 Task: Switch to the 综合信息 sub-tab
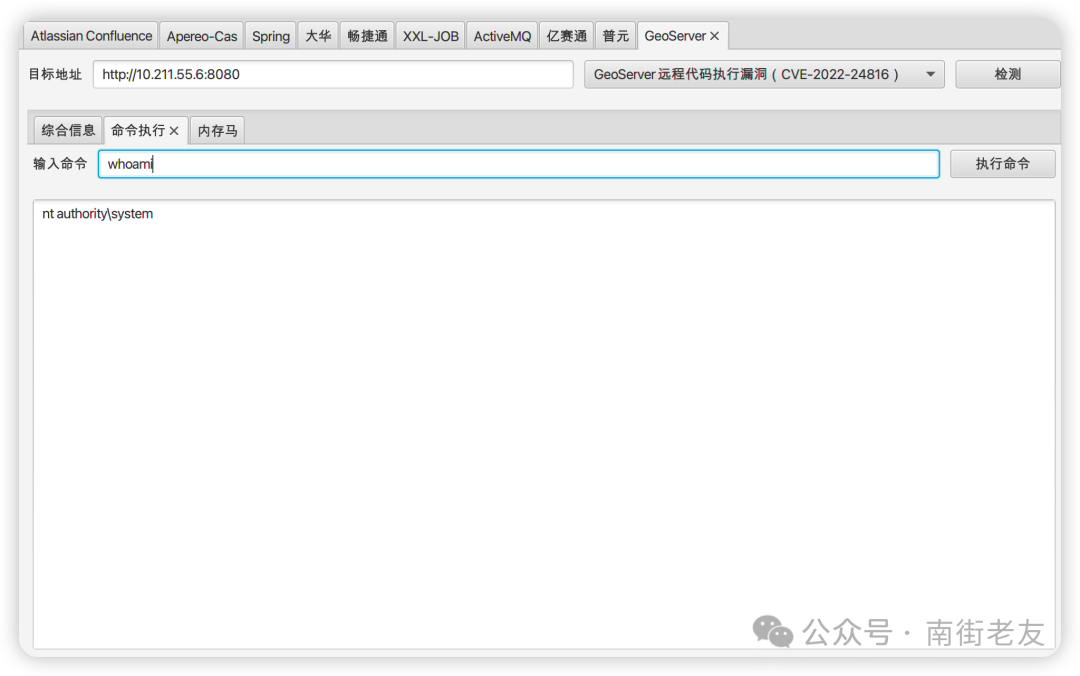pyautogui.click(x=68, y=130)
